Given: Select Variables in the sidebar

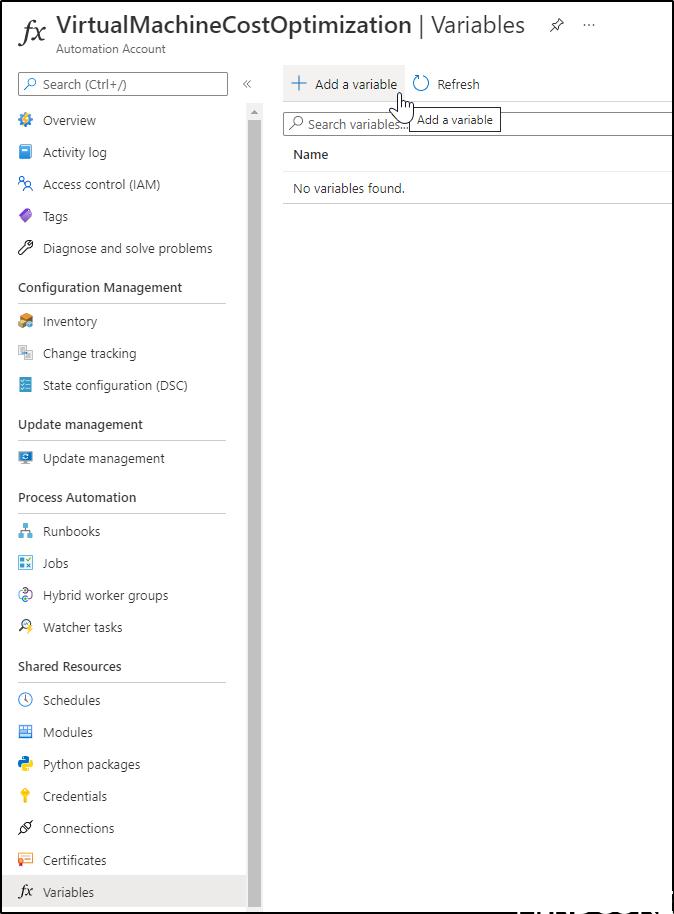Looking at the screenshot, I should tap(124, 892).
